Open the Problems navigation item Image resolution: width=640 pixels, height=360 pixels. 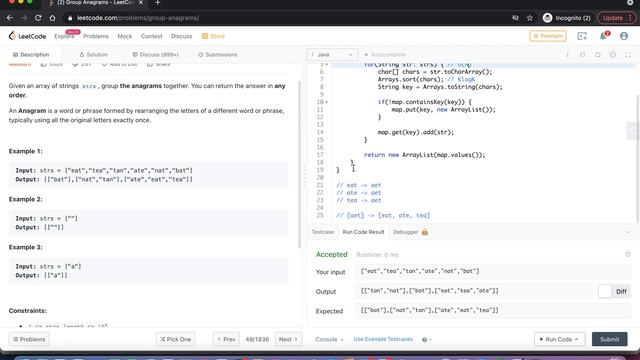pos(96,36)
